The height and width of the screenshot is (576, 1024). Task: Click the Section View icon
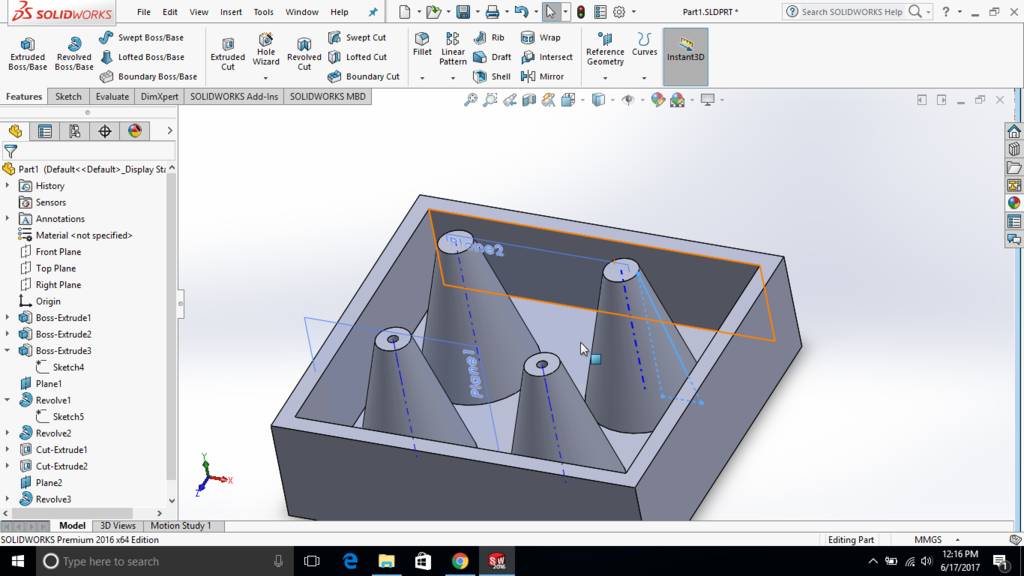(529, 100)
